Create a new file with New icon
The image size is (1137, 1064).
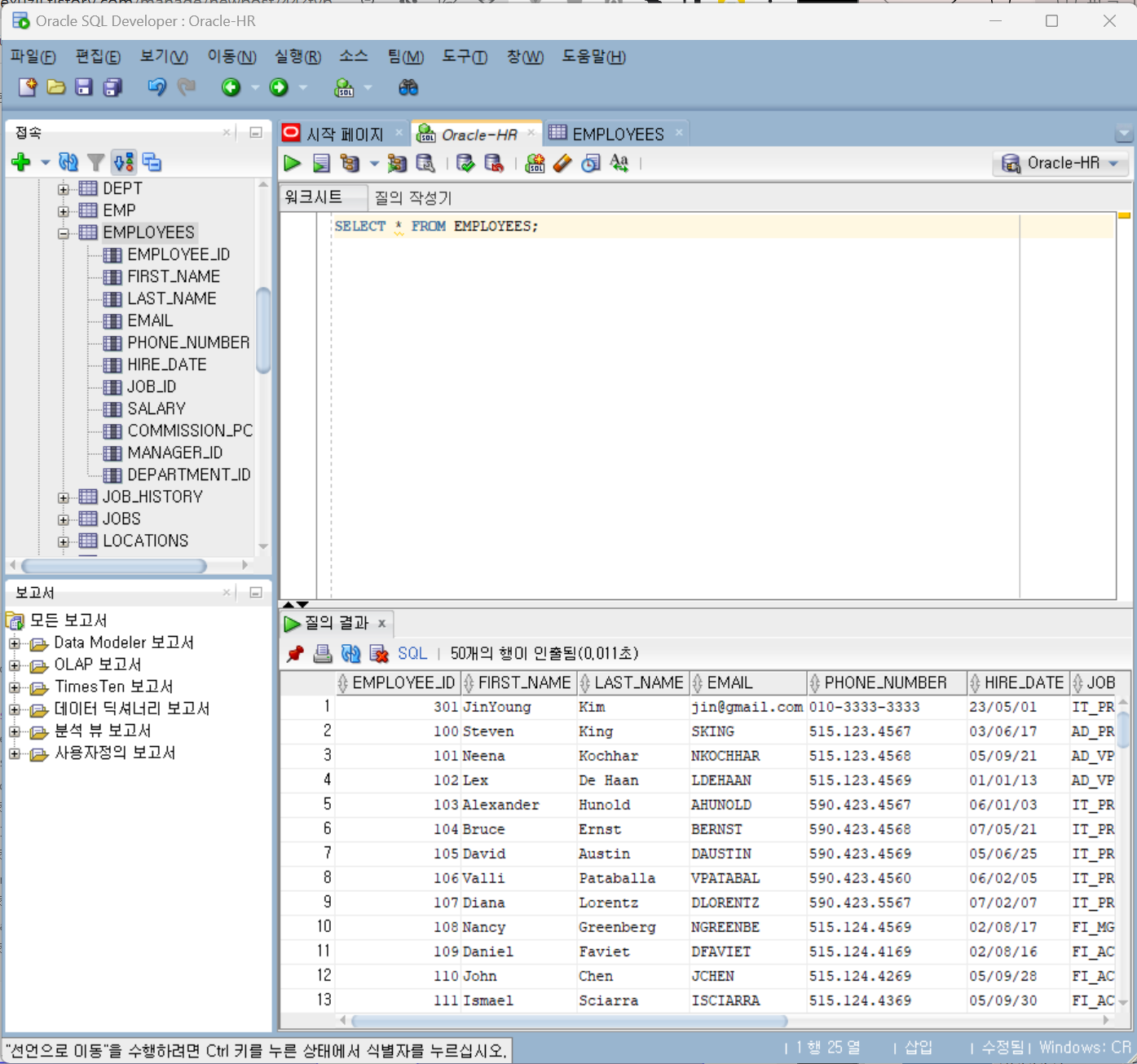(x=27, y=87)
